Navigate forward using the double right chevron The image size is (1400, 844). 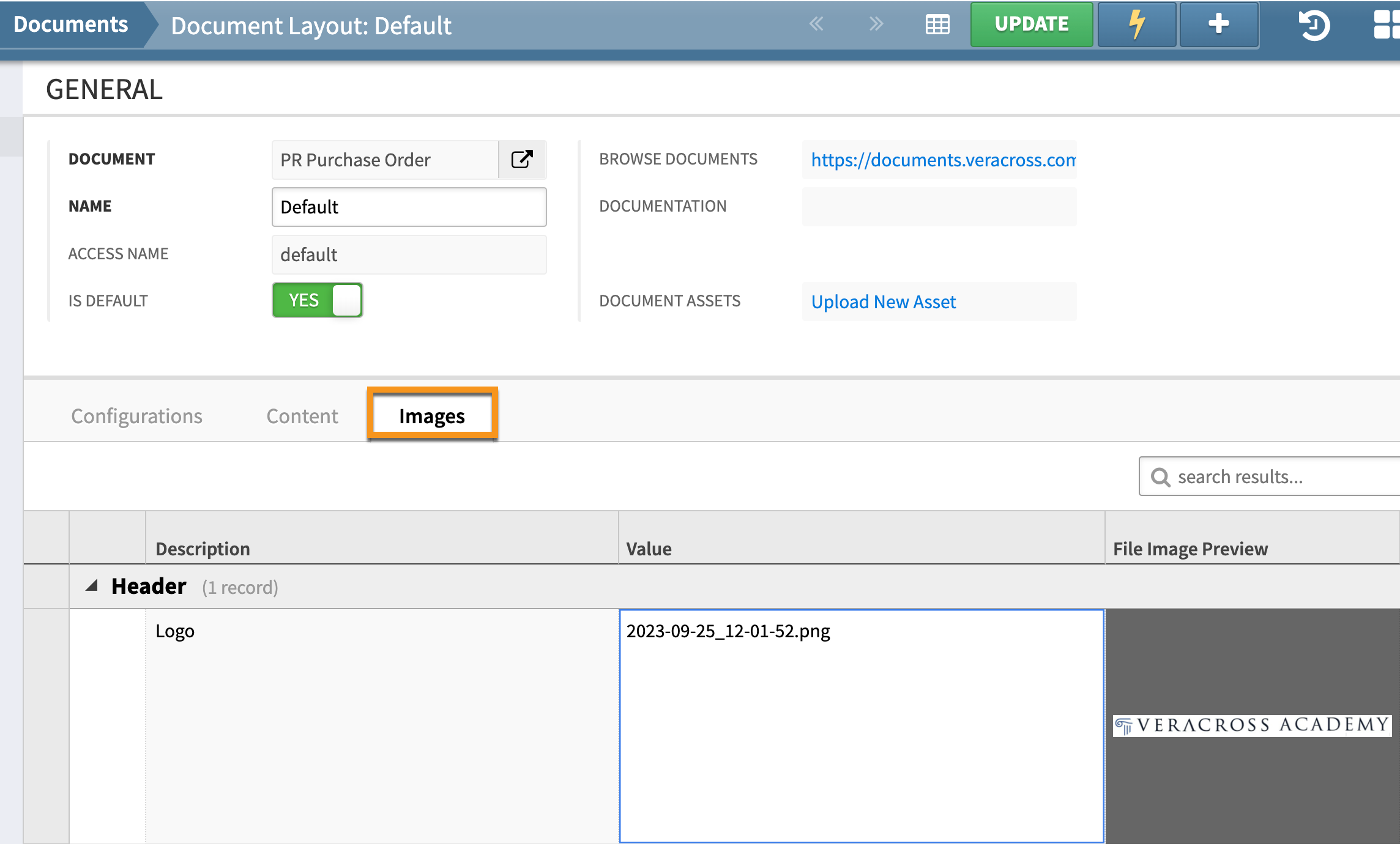(x=876, y=24)
